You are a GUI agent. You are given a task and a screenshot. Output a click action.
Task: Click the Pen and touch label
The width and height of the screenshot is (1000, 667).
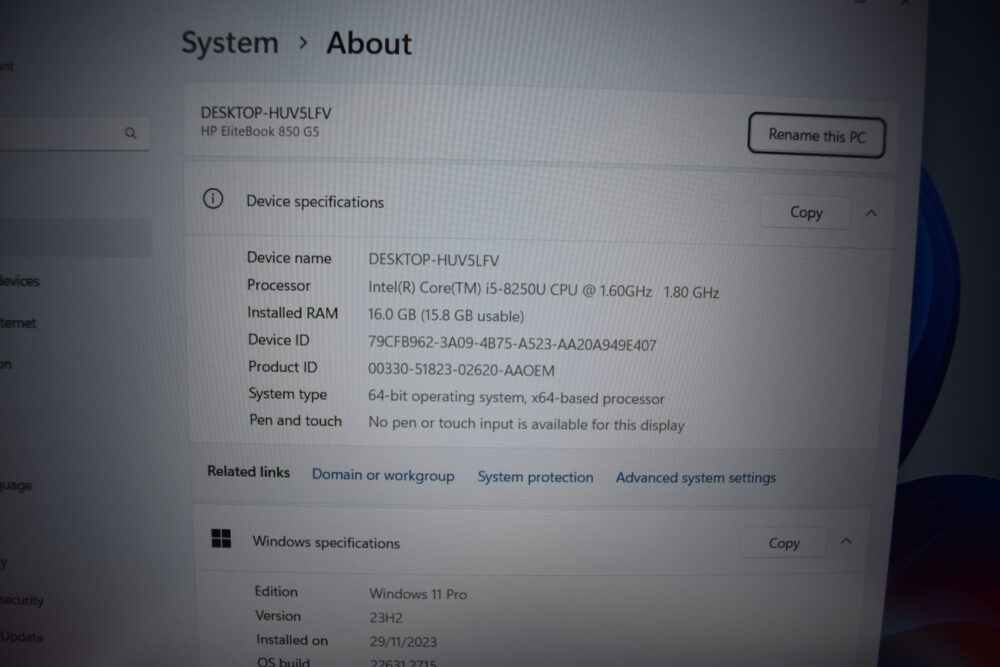point(295,421)
